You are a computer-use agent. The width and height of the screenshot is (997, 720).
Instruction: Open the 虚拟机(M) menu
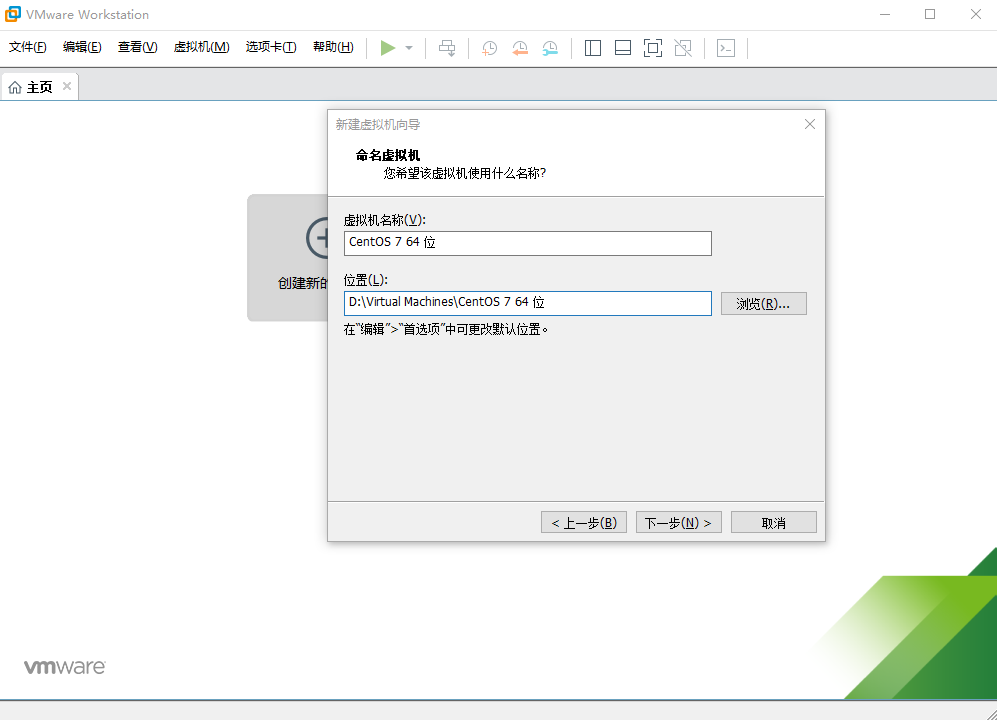click(202, 47)
